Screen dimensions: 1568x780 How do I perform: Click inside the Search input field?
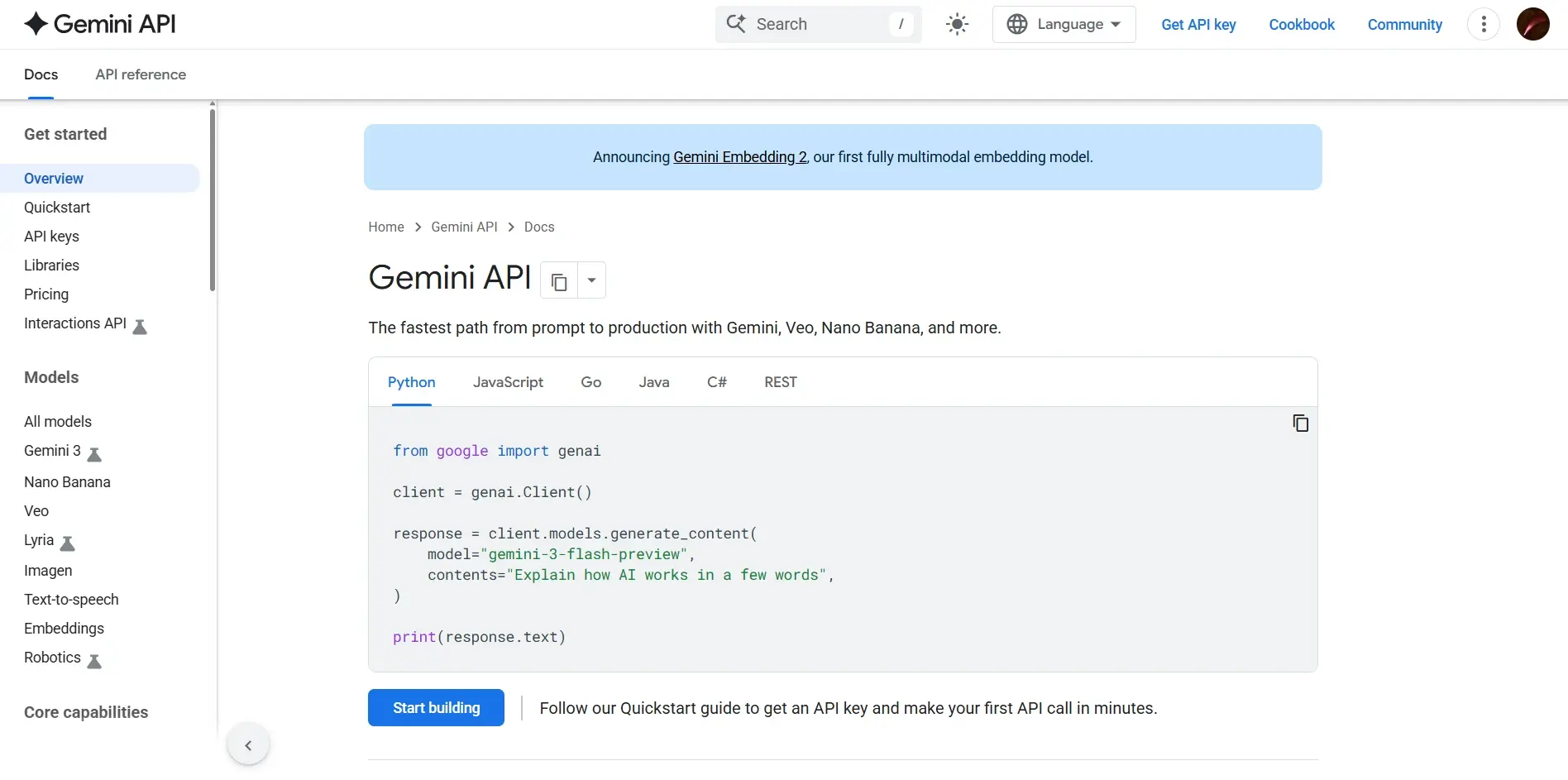point(819,24)
